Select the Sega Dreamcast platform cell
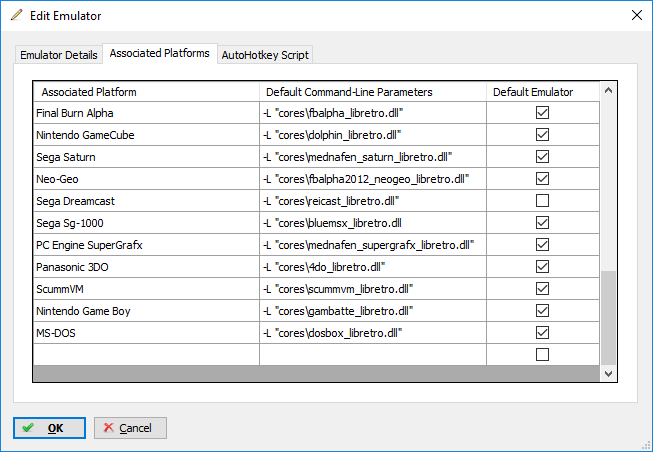Viewport: 653px width, 452px height. (146, 201)
